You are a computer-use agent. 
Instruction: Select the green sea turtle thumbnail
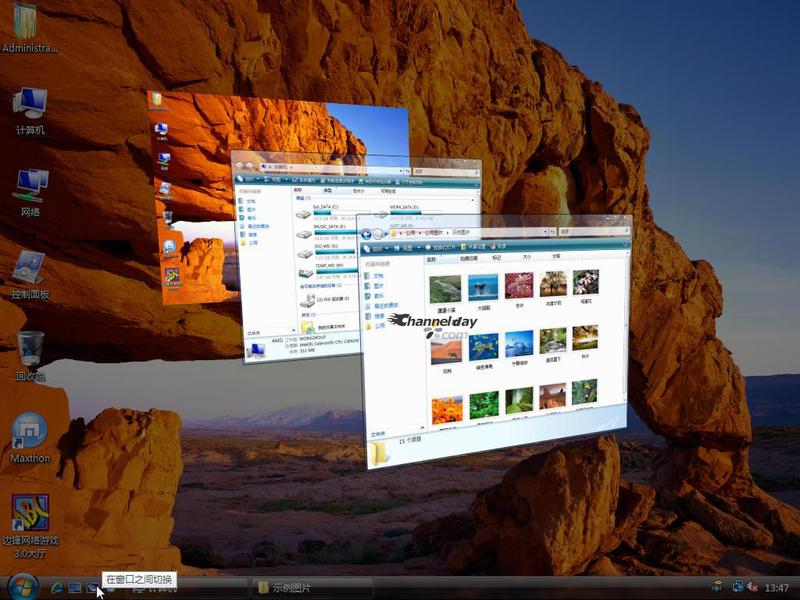pyautogui.click(x=484, y=347)
